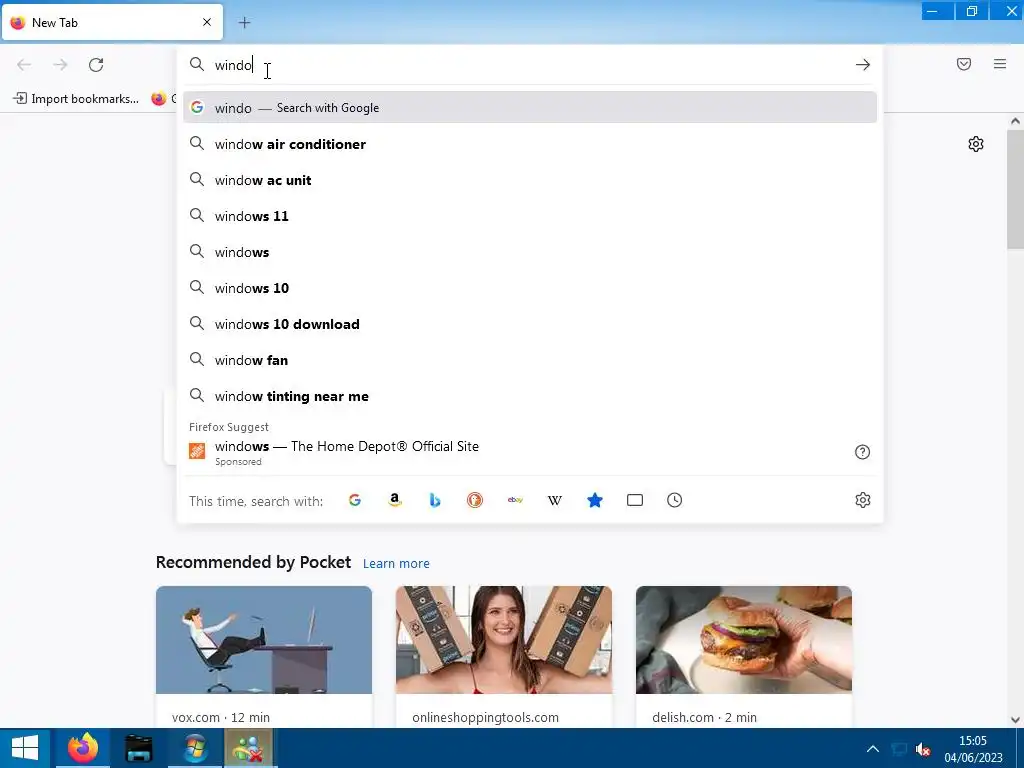This screenshot has width=1024, height=768.
Task: Open a new tab with plus button
Action: tap(244, 23)
